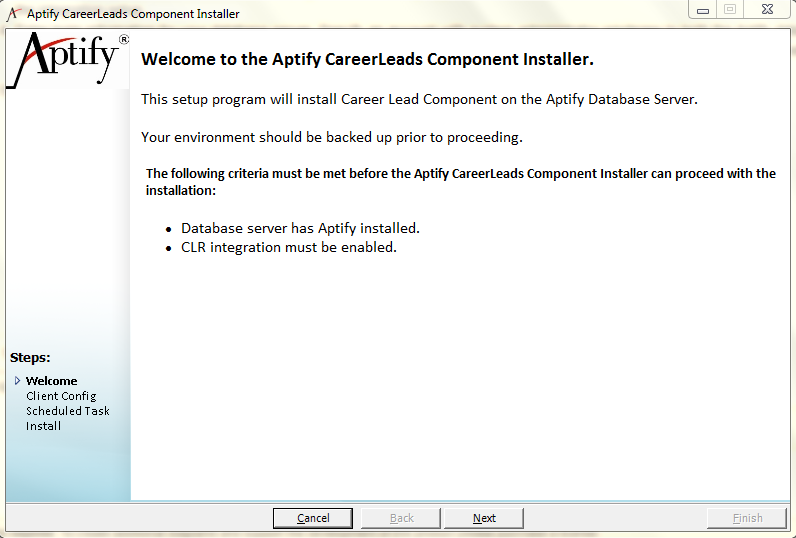Select the Client Config step
Screen dimensions: 796x538
tap(61, 396)
